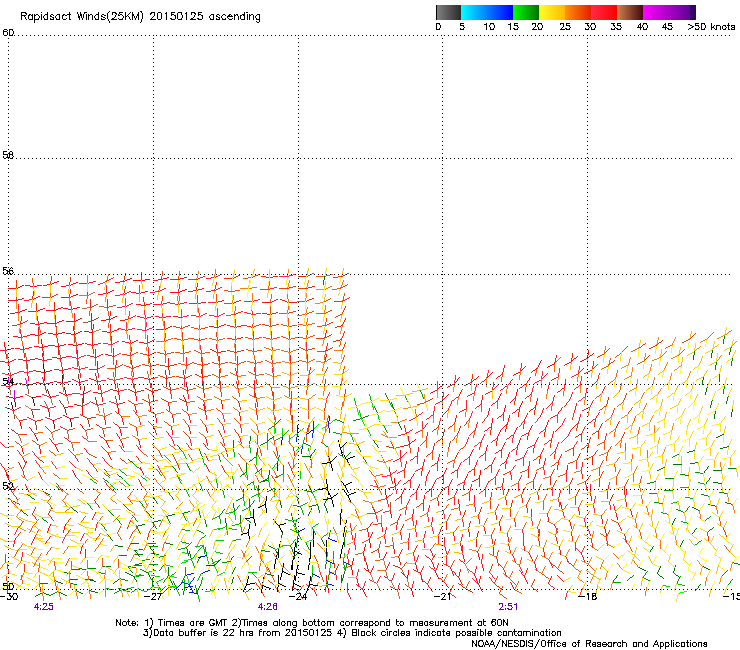Click the latitude label '56'
Viewport: 740px width, 650px height.
pyautogui.click(x=8, y=271)
